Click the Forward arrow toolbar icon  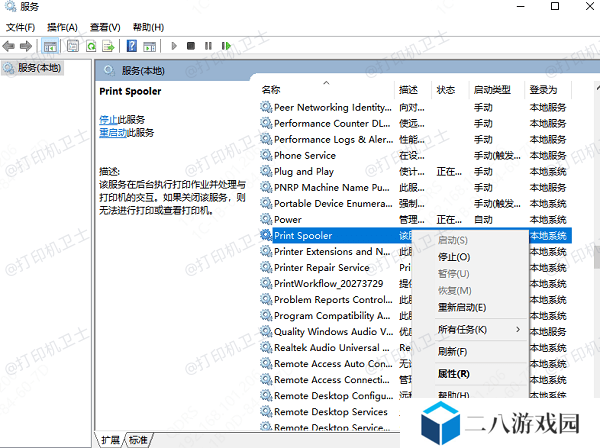click(x=26, y=46)
